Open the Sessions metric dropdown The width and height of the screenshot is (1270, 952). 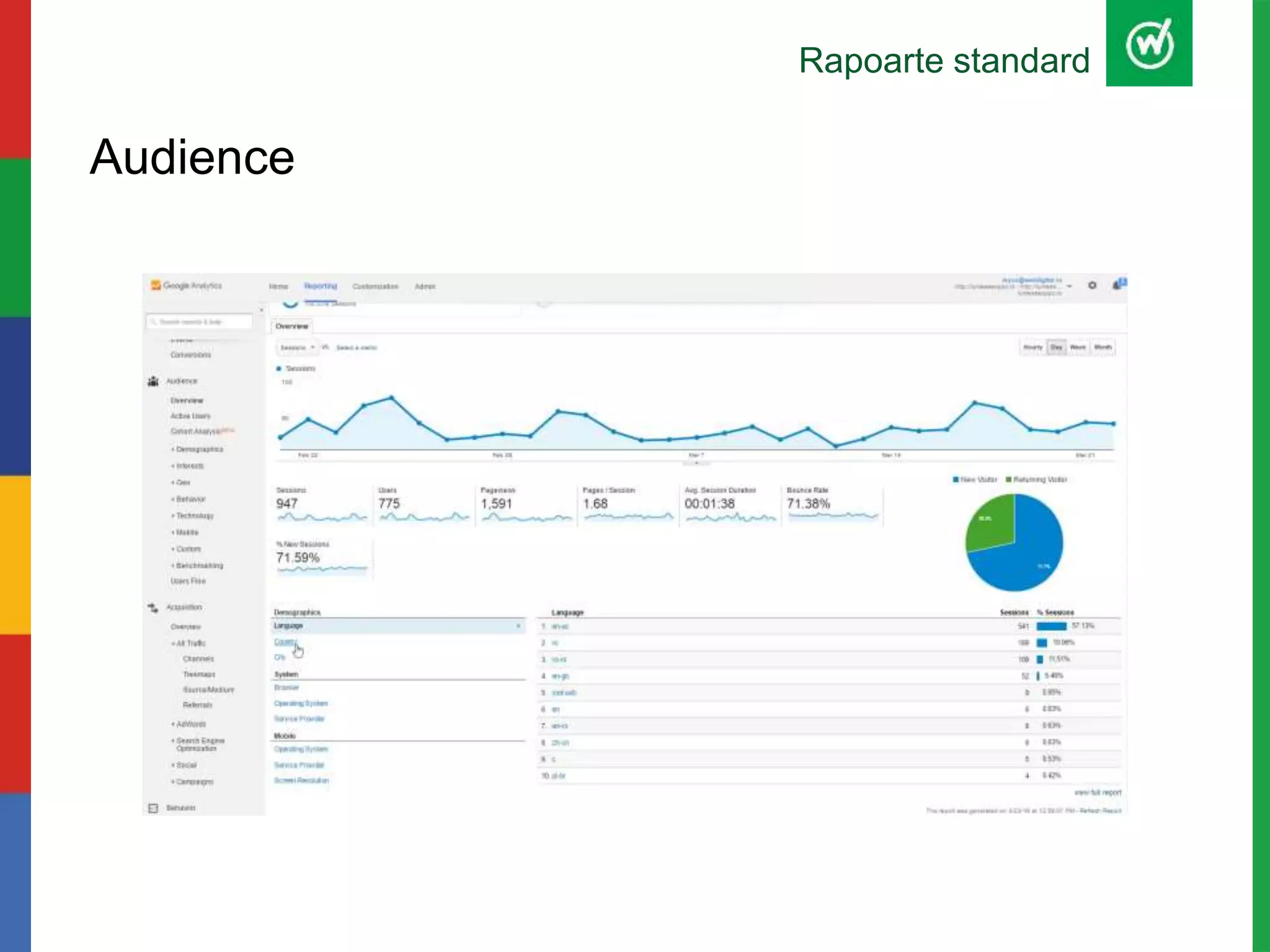coord(297,348)
